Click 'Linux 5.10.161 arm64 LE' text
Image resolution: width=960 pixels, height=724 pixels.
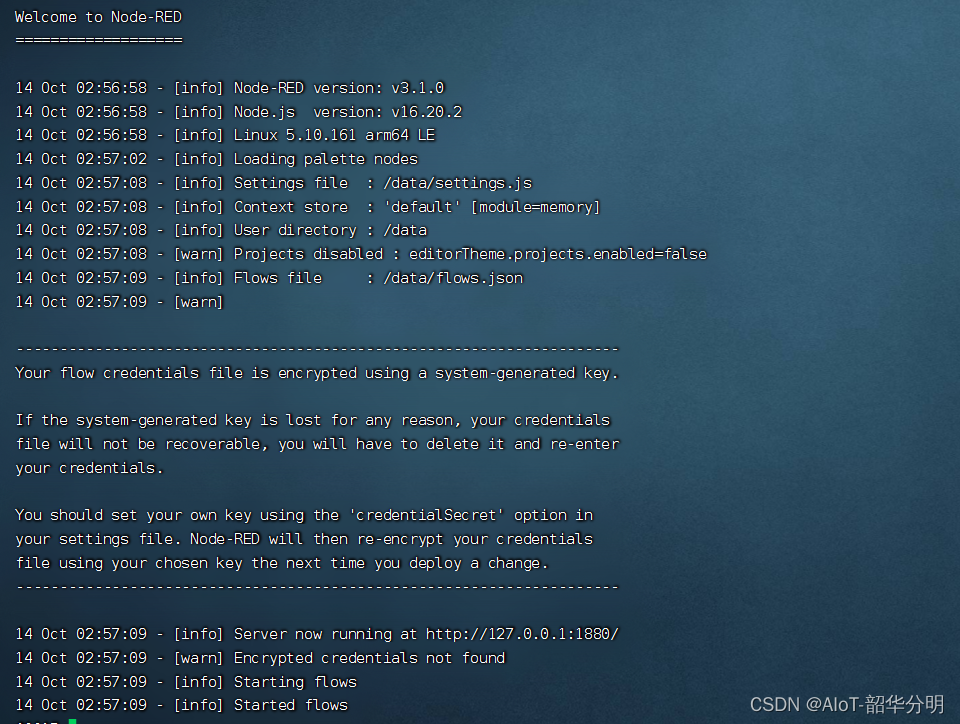pyautogui.click(x=334, y=135)
